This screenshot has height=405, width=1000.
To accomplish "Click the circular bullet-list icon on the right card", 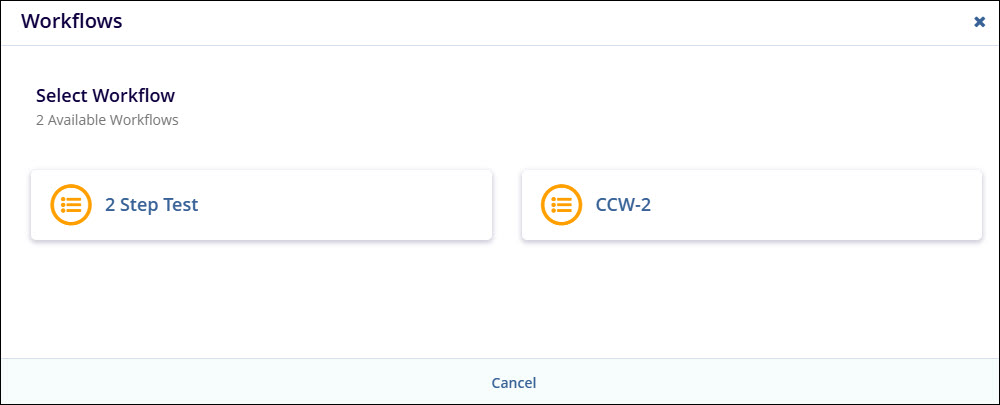I will tap(561, 205).
